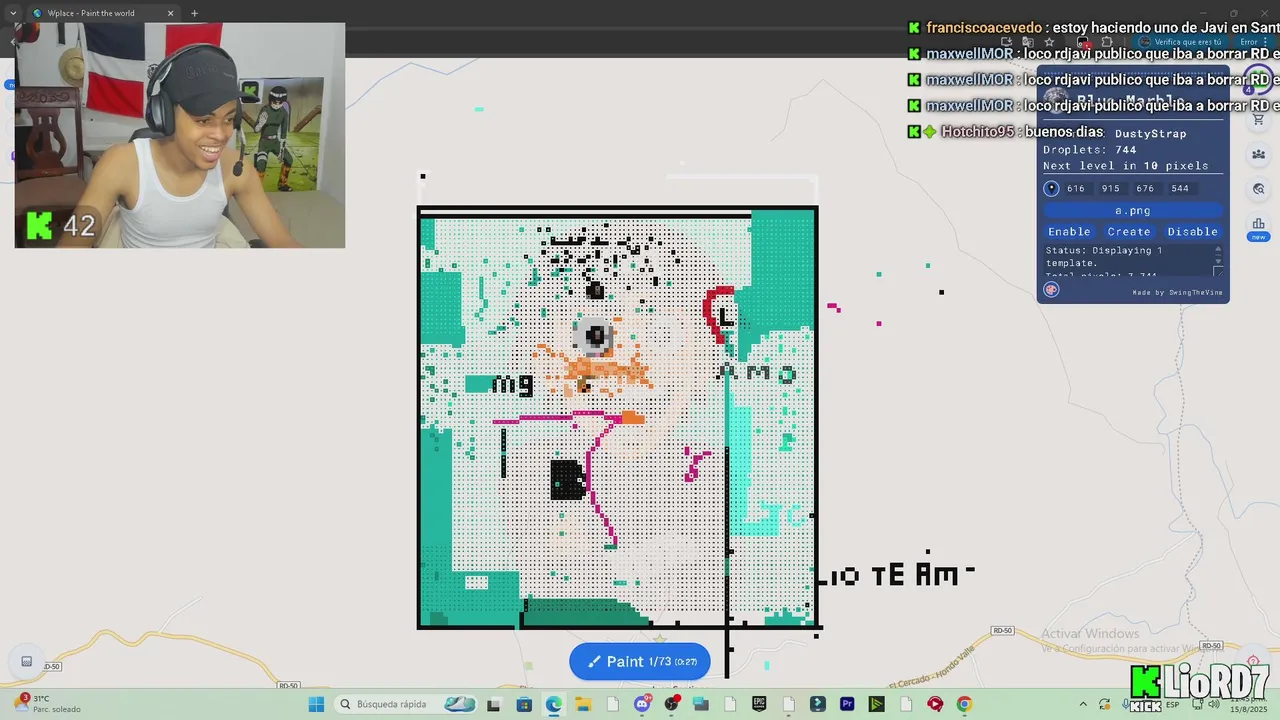Click the Windows Start button
This screenshot has height=720, width=1280.
click(316, 704)
